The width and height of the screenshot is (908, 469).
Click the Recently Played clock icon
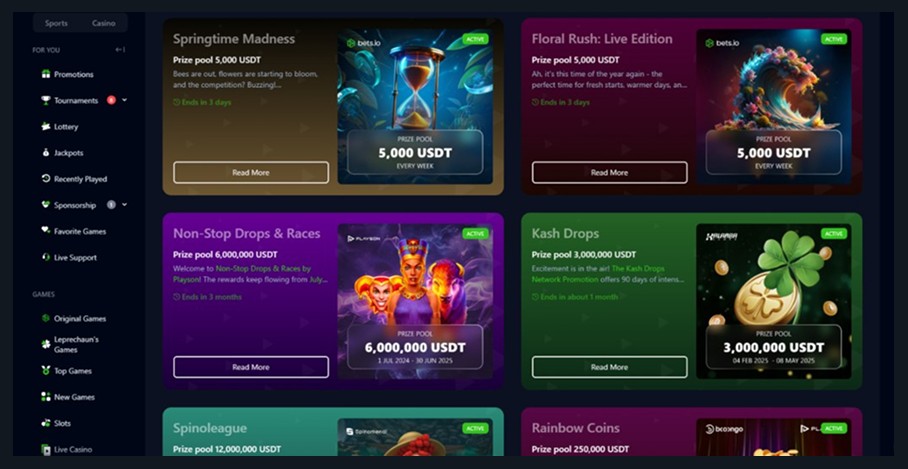pos(46,179)
